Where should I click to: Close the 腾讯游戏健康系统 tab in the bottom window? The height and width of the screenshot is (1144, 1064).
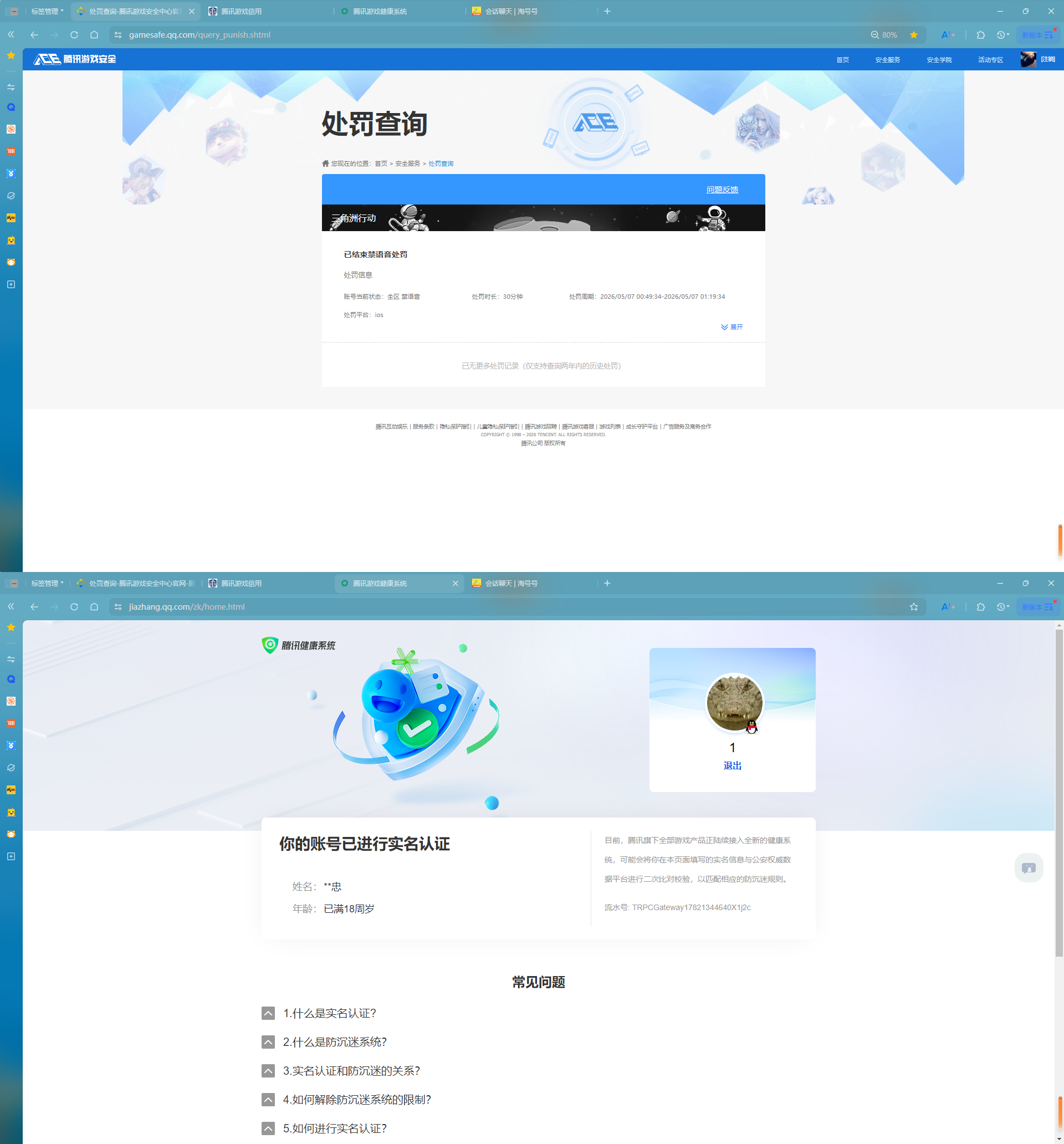(455, 583)
